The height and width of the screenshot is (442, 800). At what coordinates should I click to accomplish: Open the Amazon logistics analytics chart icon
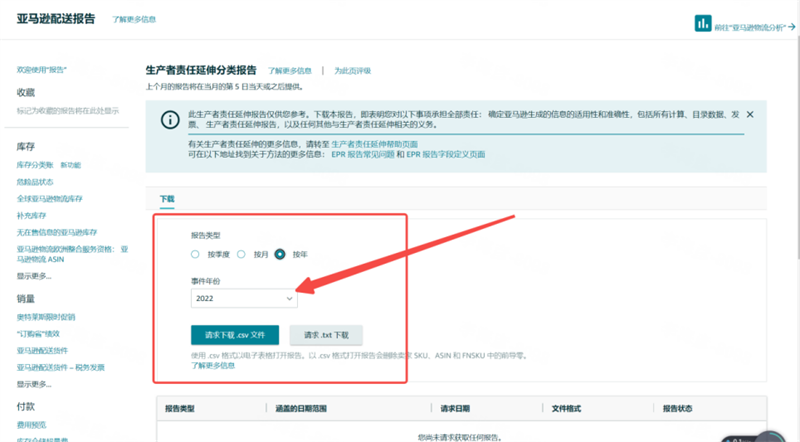point(703,23)
